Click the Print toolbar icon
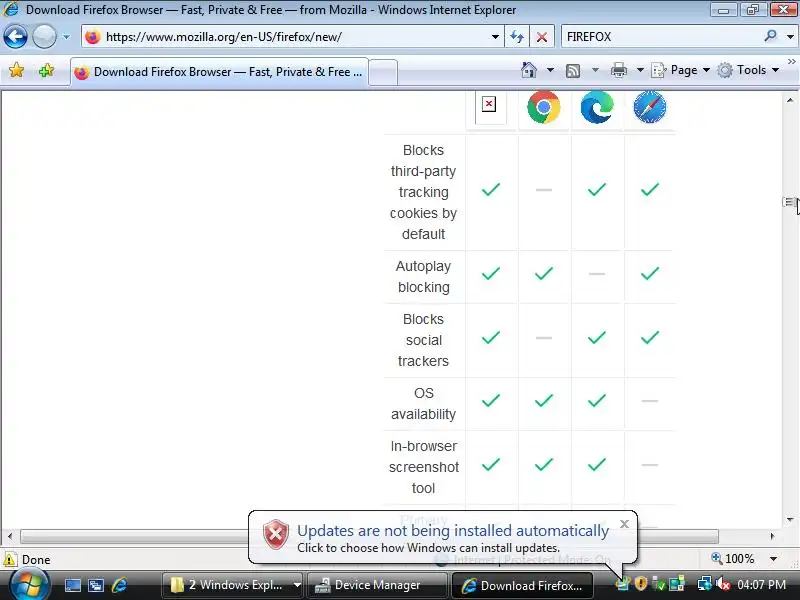The image size is (800, 600). (618, 70)
